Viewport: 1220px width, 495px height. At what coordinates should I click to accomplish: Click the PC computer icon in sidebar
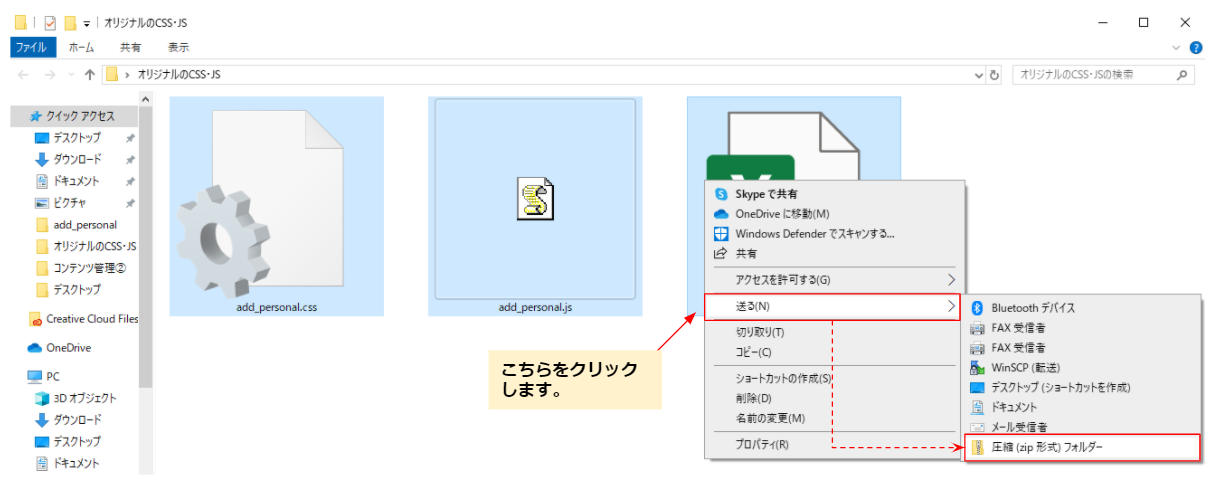36,377
